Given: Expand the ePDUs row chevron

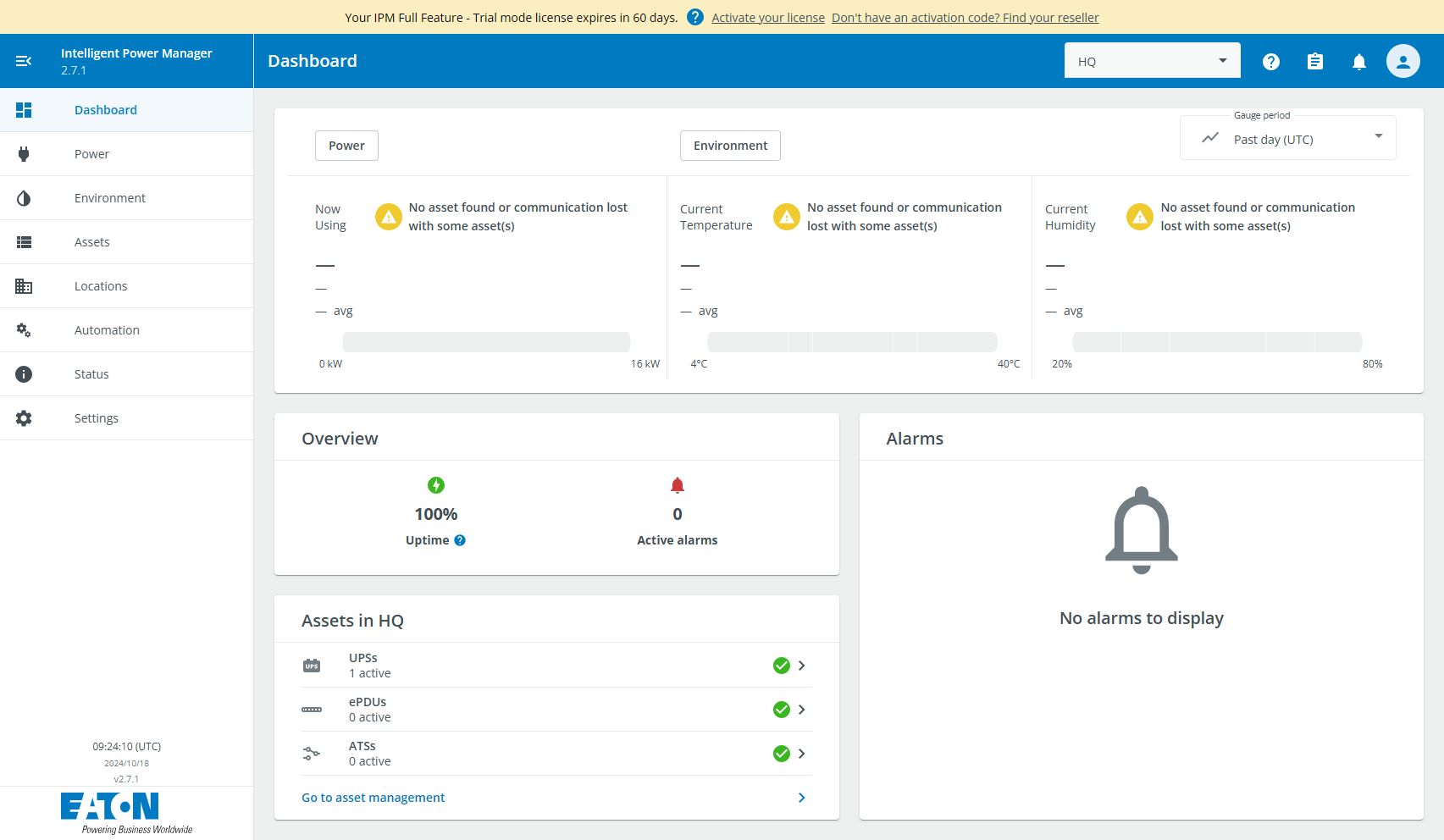Looking at the screenshot, I should coord(801,710).
